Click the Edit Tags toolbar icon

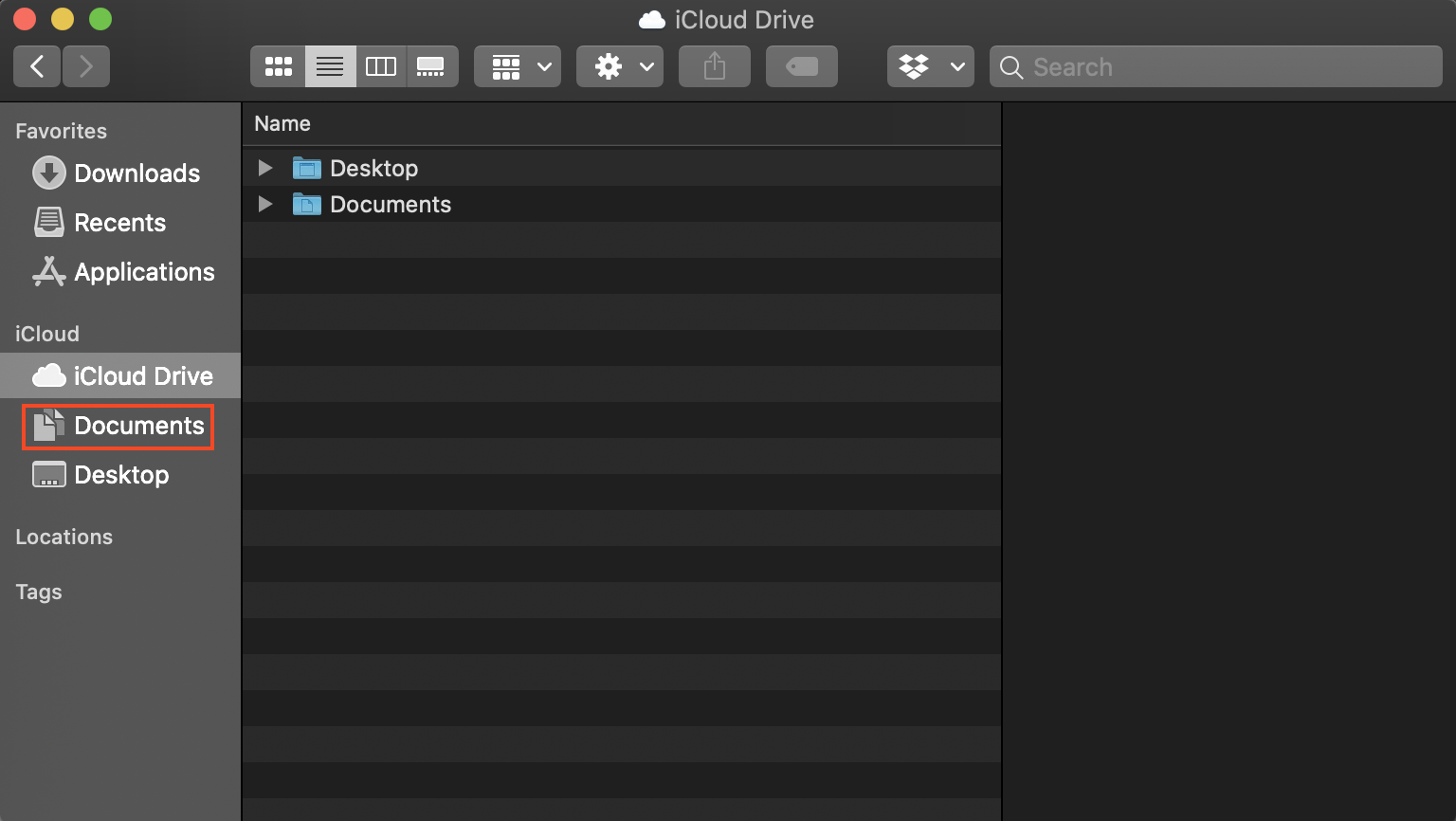click(x=801, y=66)
